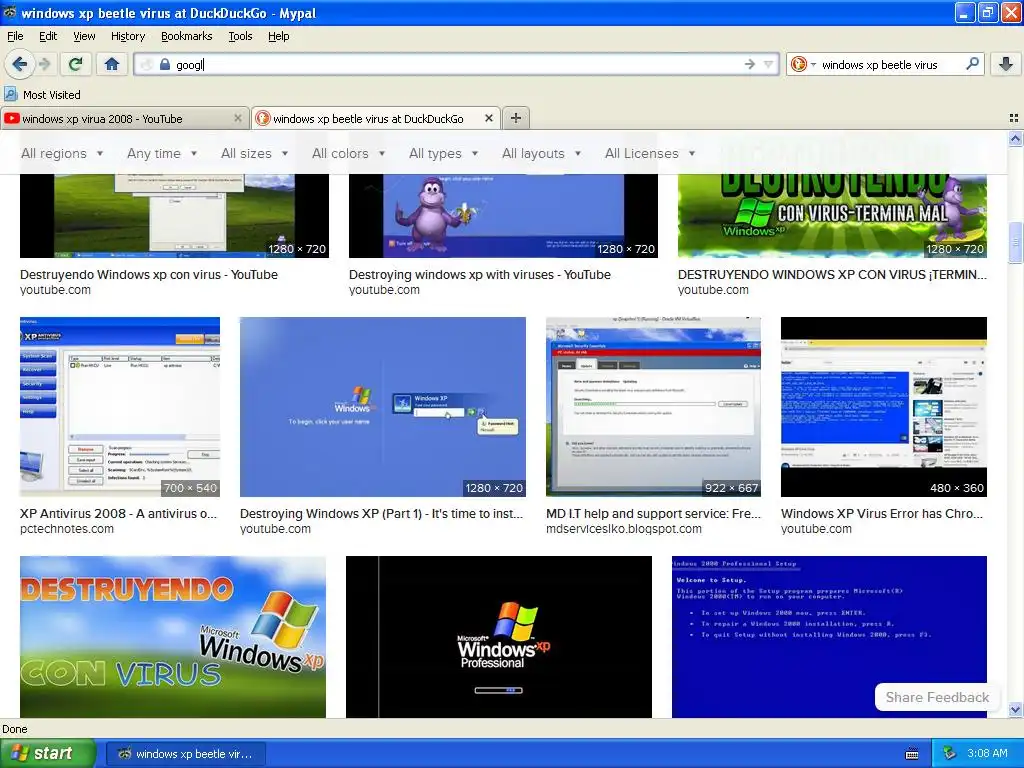Click the search box with beetle virus

coord(888,64)
